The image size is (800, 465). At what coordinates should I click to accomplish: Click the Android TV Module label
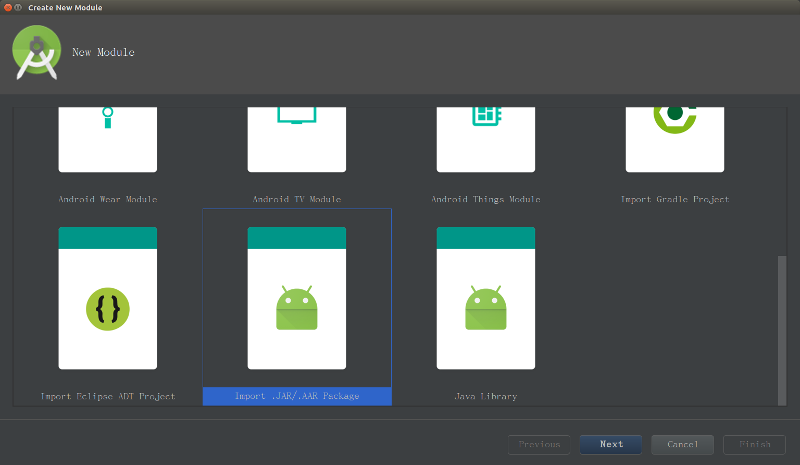[x=297, y=199]
